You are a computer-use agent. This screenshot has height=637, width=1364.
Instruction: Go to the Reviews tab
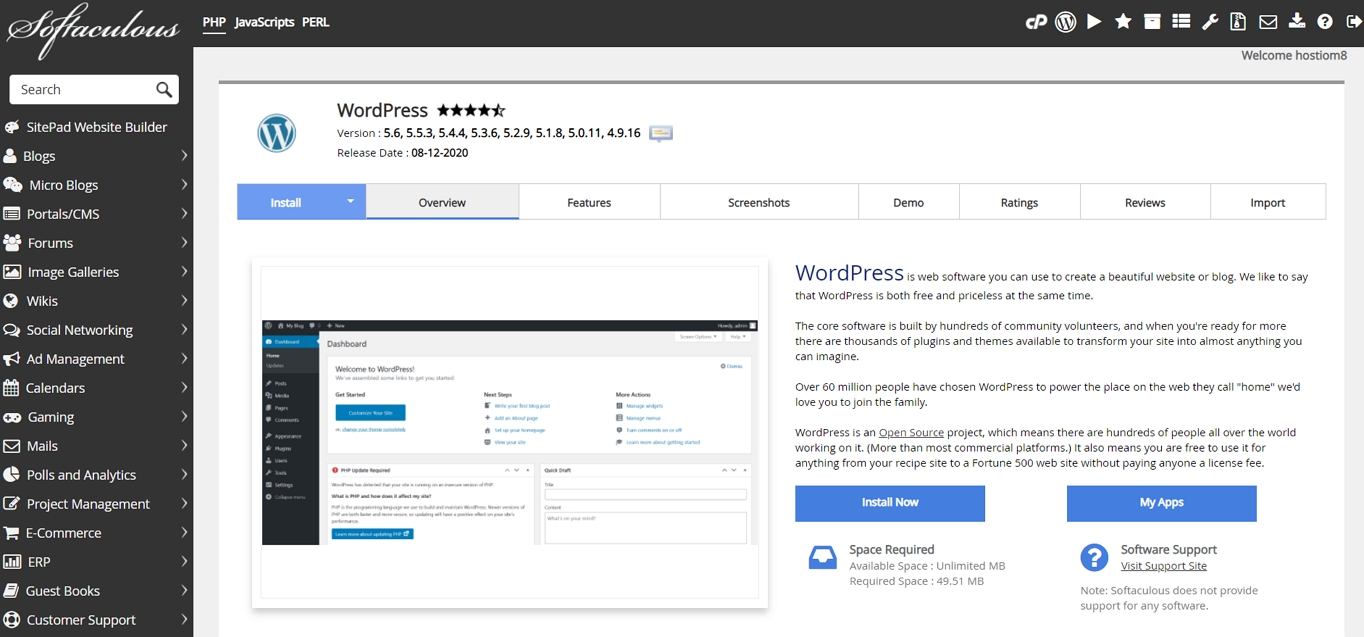pos(1145,202)
